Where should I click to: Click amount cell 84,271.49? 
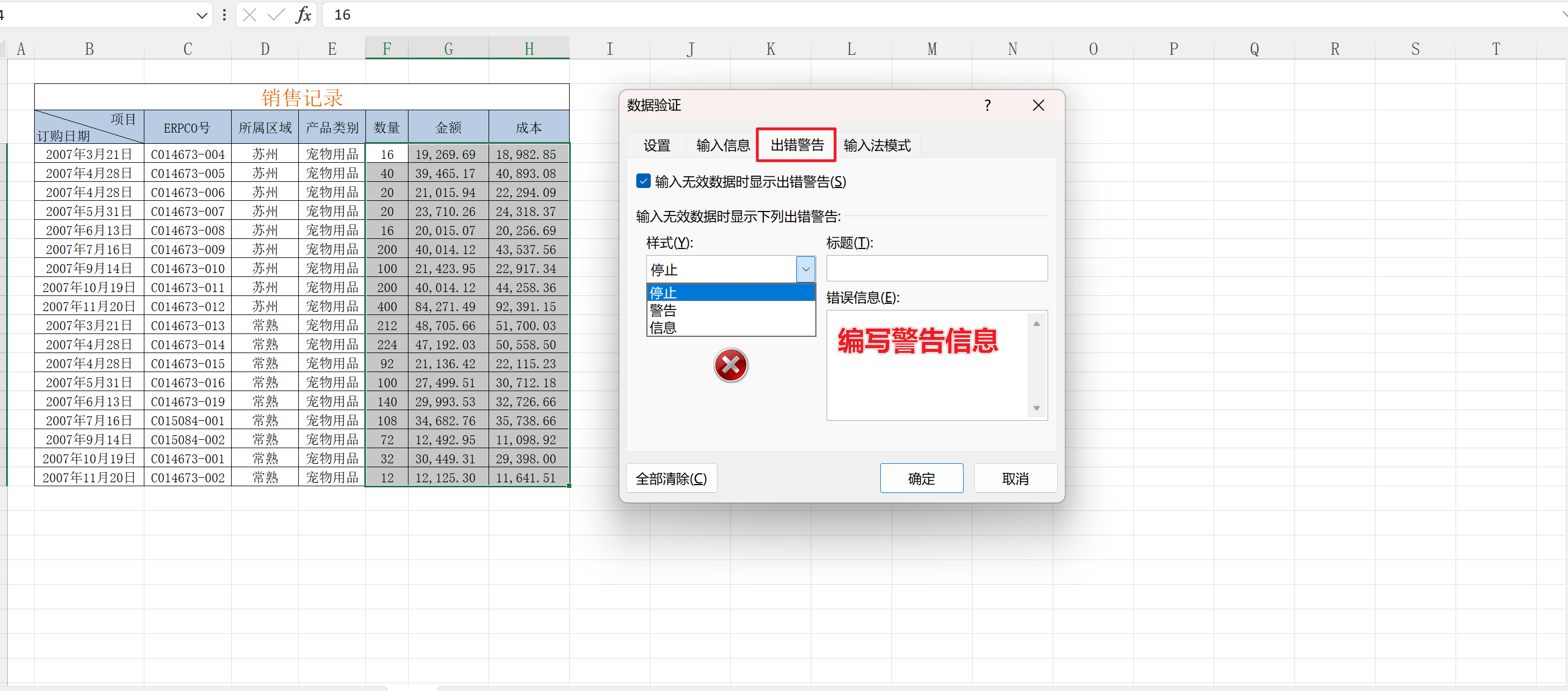click(x=448, y=306)
